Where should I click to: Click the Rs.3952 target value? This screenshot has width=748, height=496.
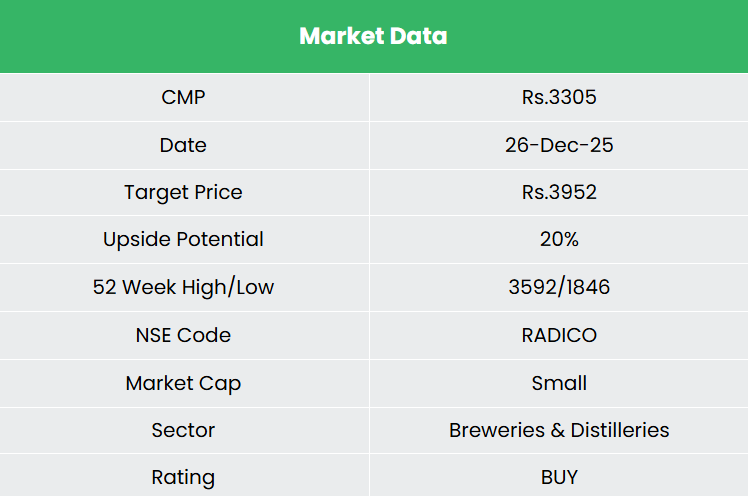click(x=559, y=192)
